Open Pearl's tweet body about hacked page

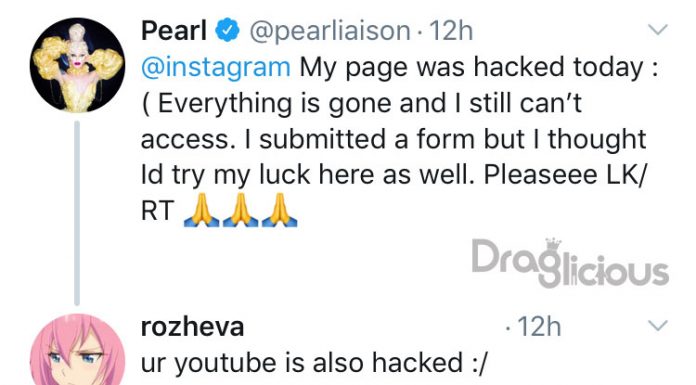point(399,139)
